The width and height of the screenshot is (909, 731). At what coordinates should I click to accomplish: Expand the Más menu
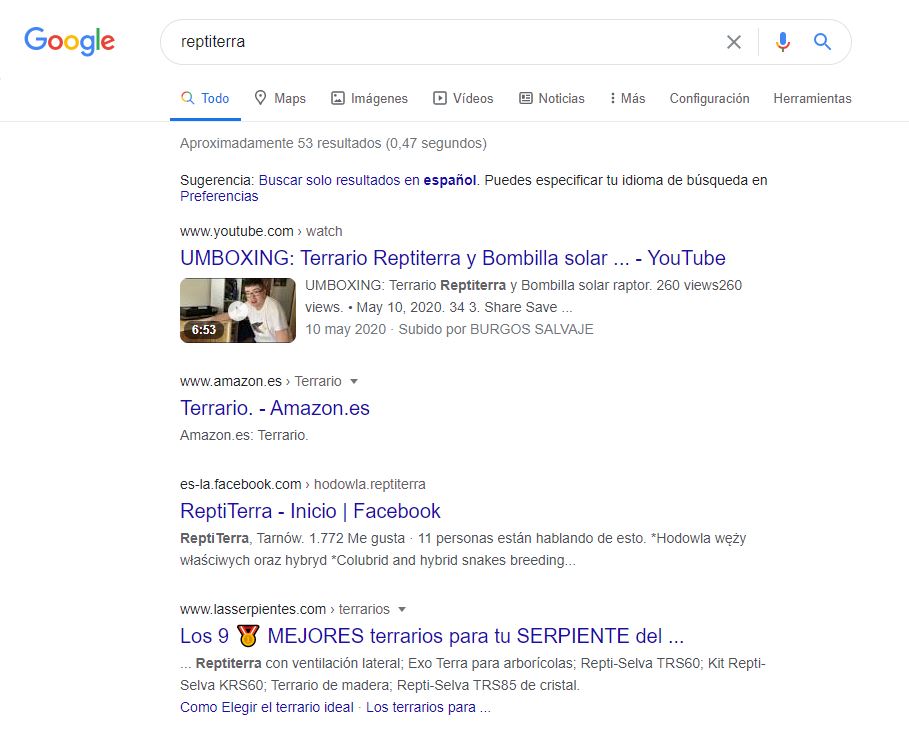pos(627,98)
